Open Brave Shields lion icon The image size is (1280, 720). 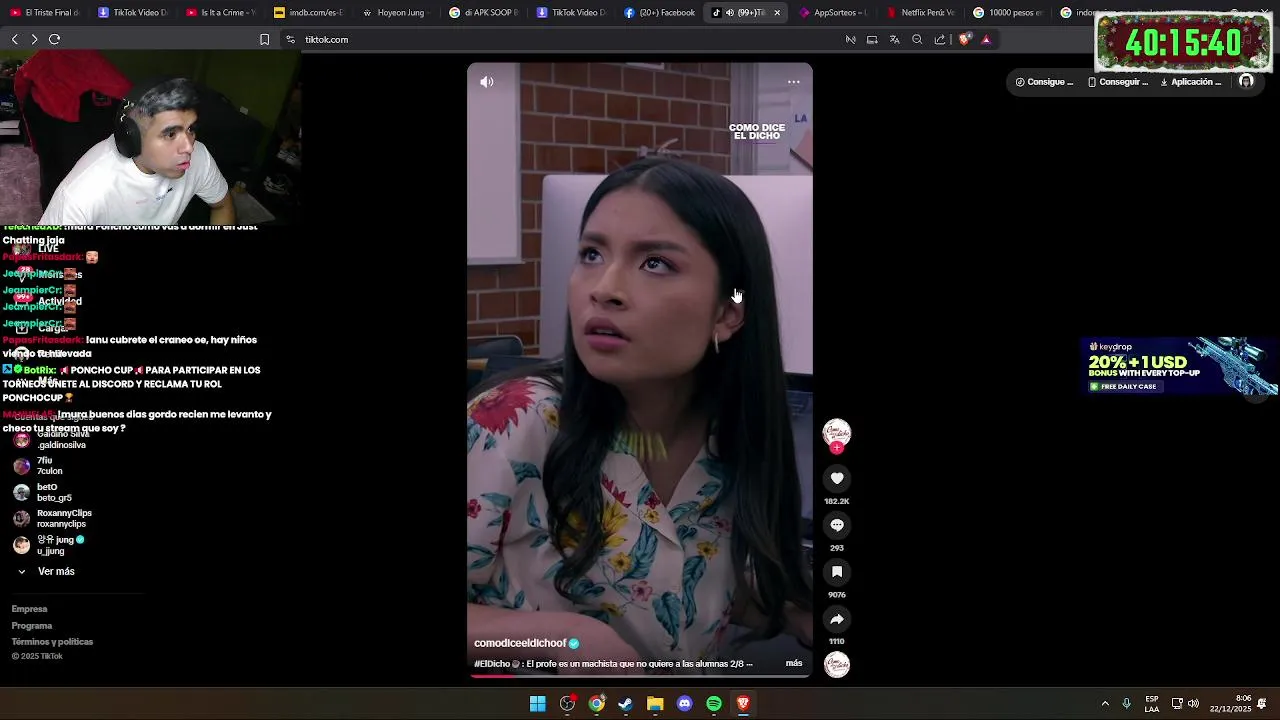click(x=964, y=40)
